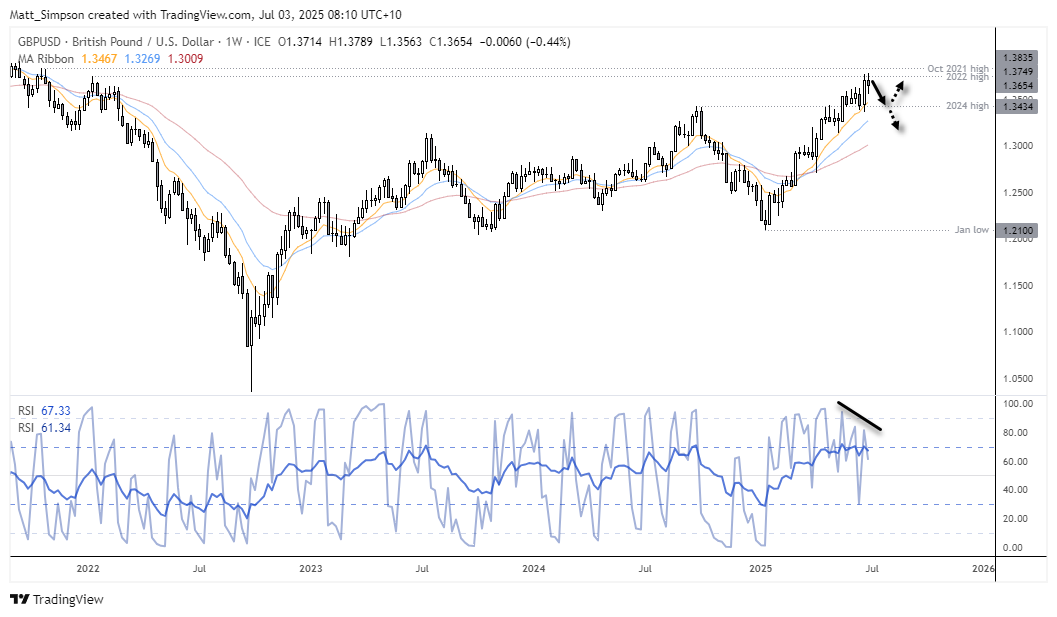Click the Jul axis label near 2026
The width and height of the screenshot is (1057, 617).
[872, 567]
